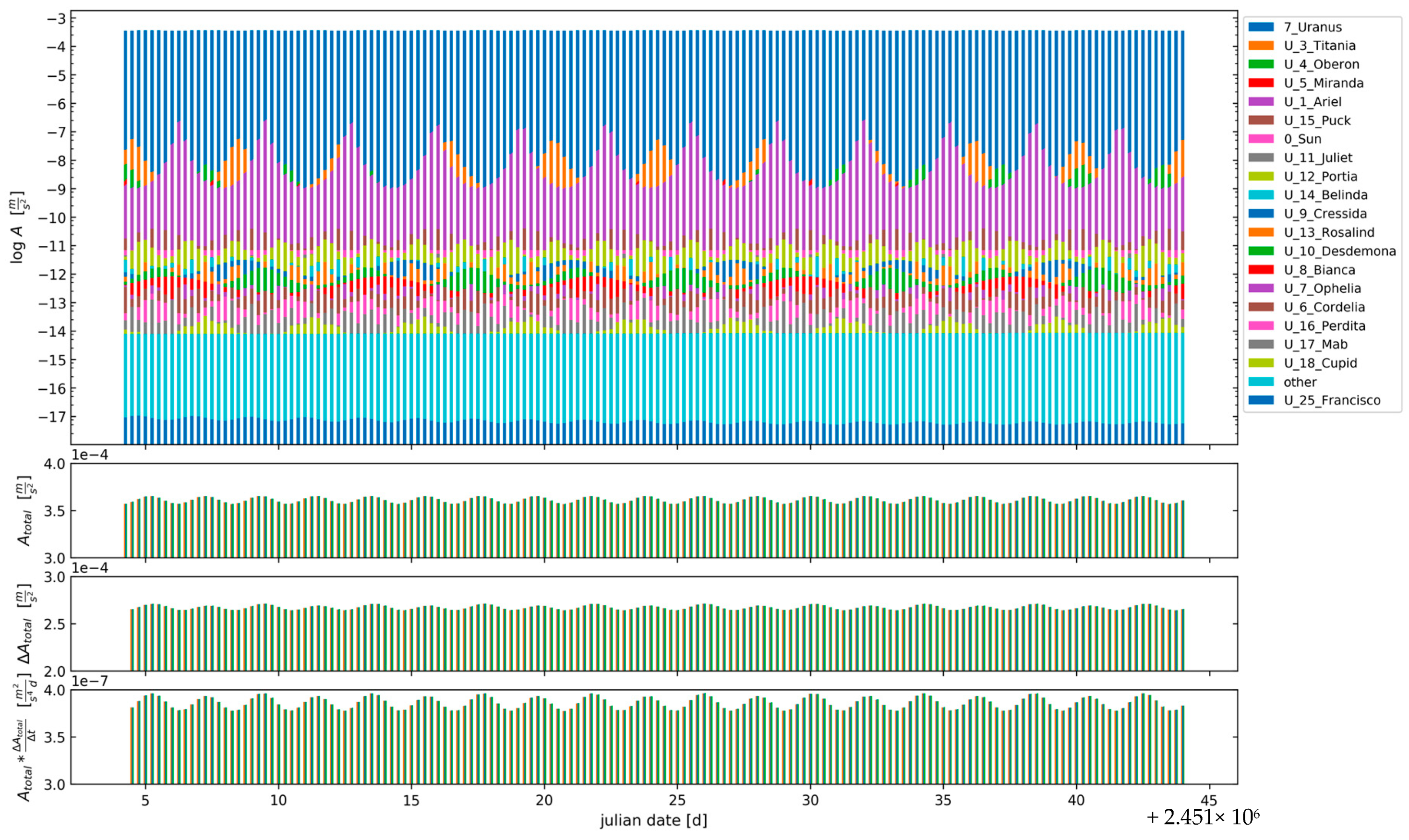Select the 'U_12_Portia' legend label
The width and height of the screenshot is (1409, 840).
(1321, 177)
